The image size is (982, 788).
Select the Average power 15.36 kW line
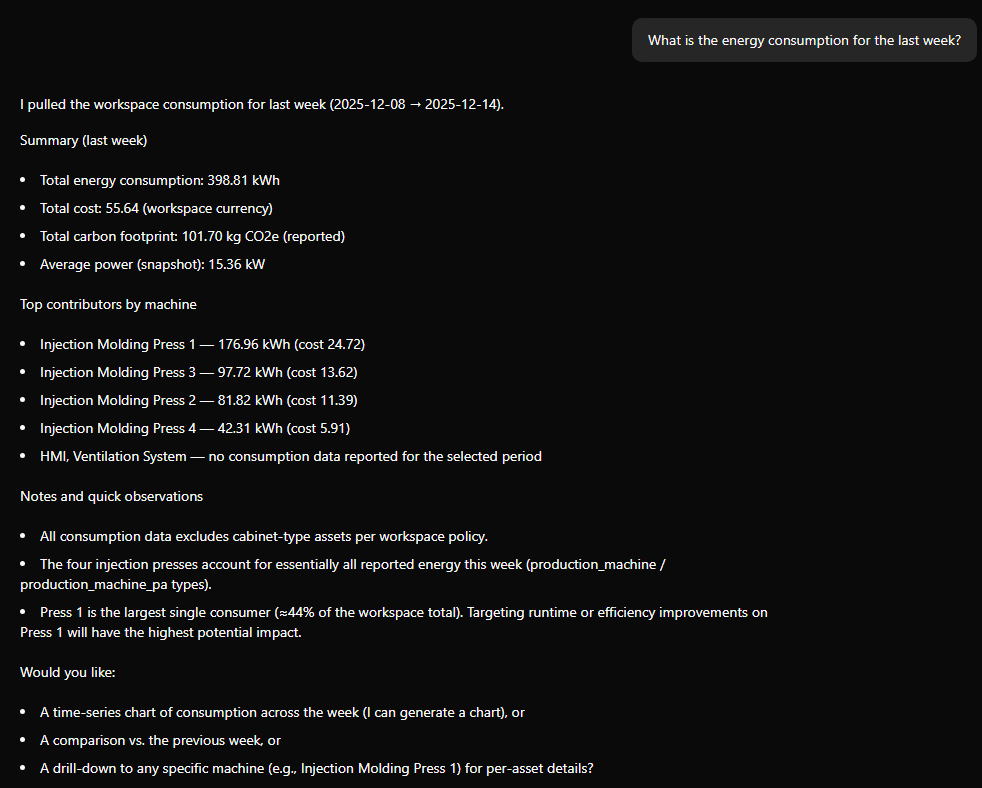click(x=152, y=264)
